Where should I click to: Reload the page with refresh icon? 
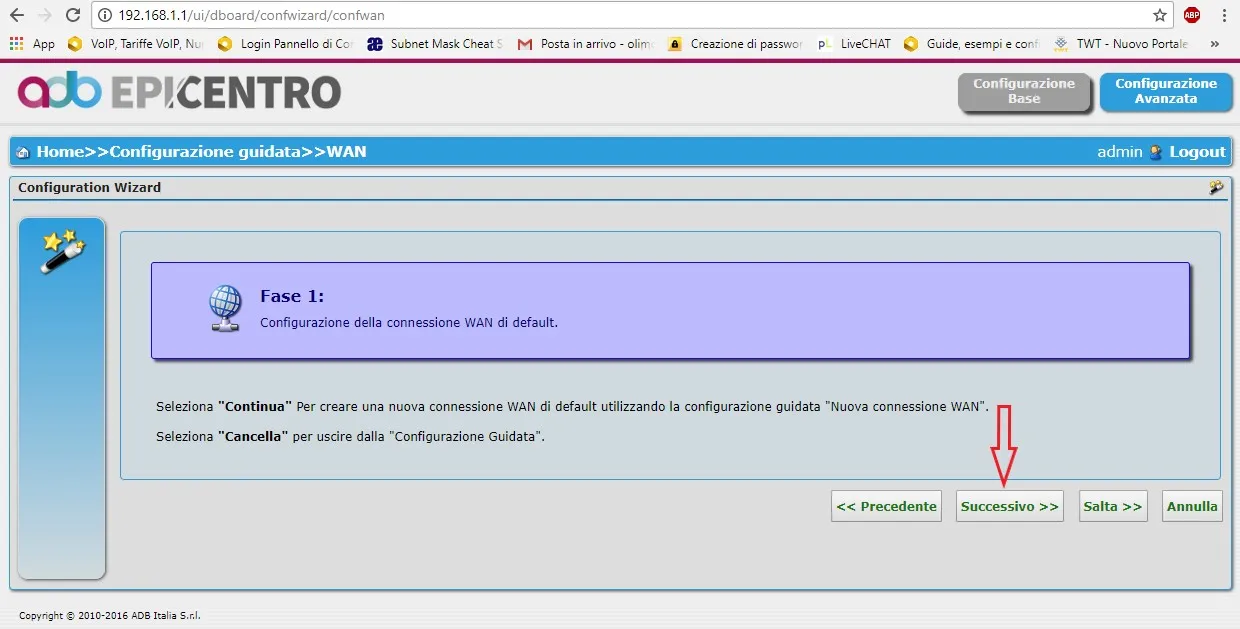click(73, 16)
